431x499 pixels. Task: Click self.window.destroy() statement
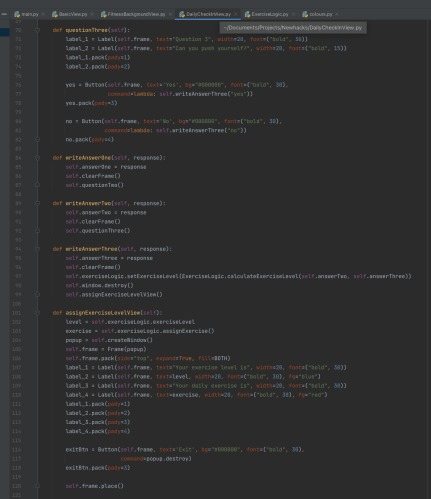[x=99, y=285]
